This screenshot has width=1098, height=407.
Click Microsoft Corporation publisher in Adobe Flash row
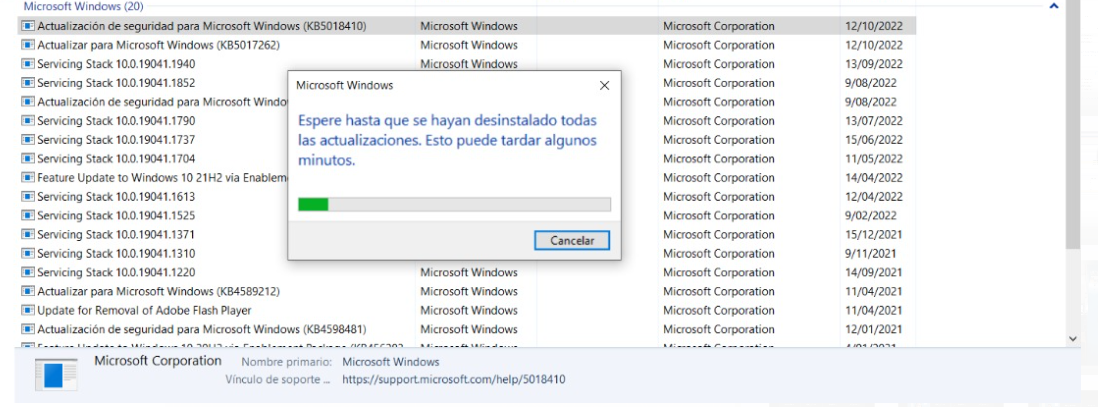[x=718, y=310]
